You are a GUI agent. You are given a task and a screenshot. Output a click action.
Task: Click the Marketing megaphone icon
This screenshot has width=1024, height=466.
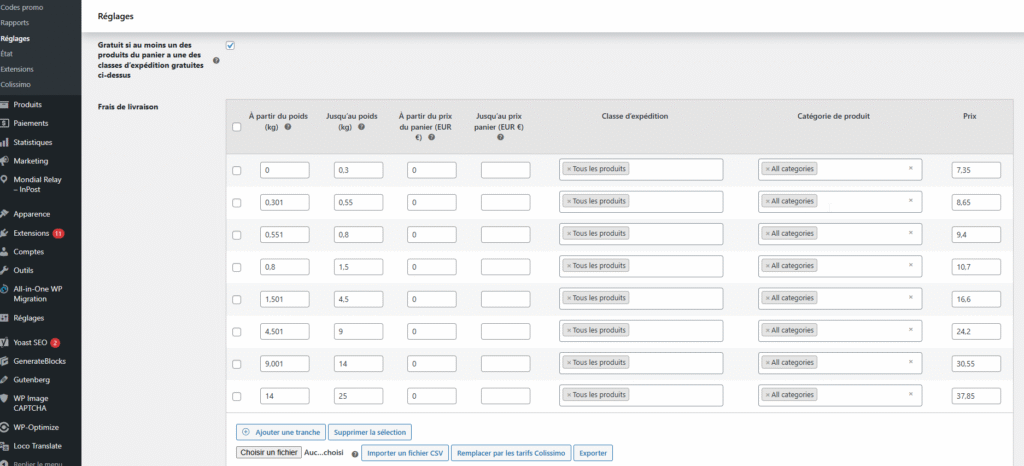tap(6, 161)
